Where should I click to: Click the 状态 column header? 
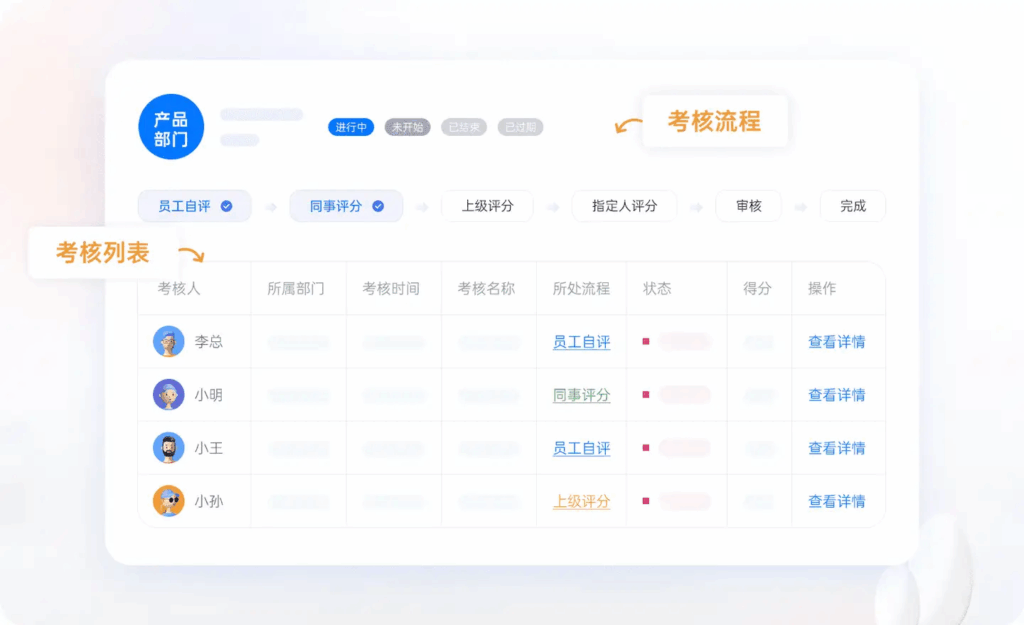point(657,289)
